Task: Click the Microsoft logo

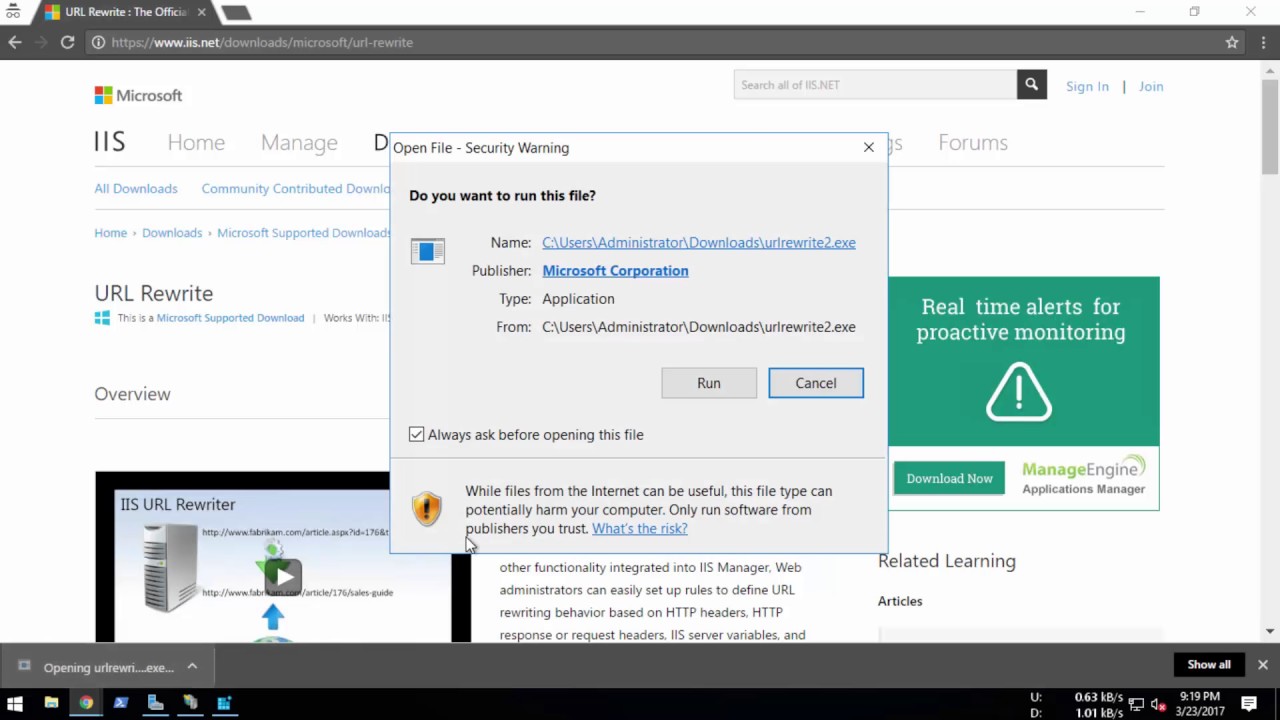Action: [x=138, y=95]
